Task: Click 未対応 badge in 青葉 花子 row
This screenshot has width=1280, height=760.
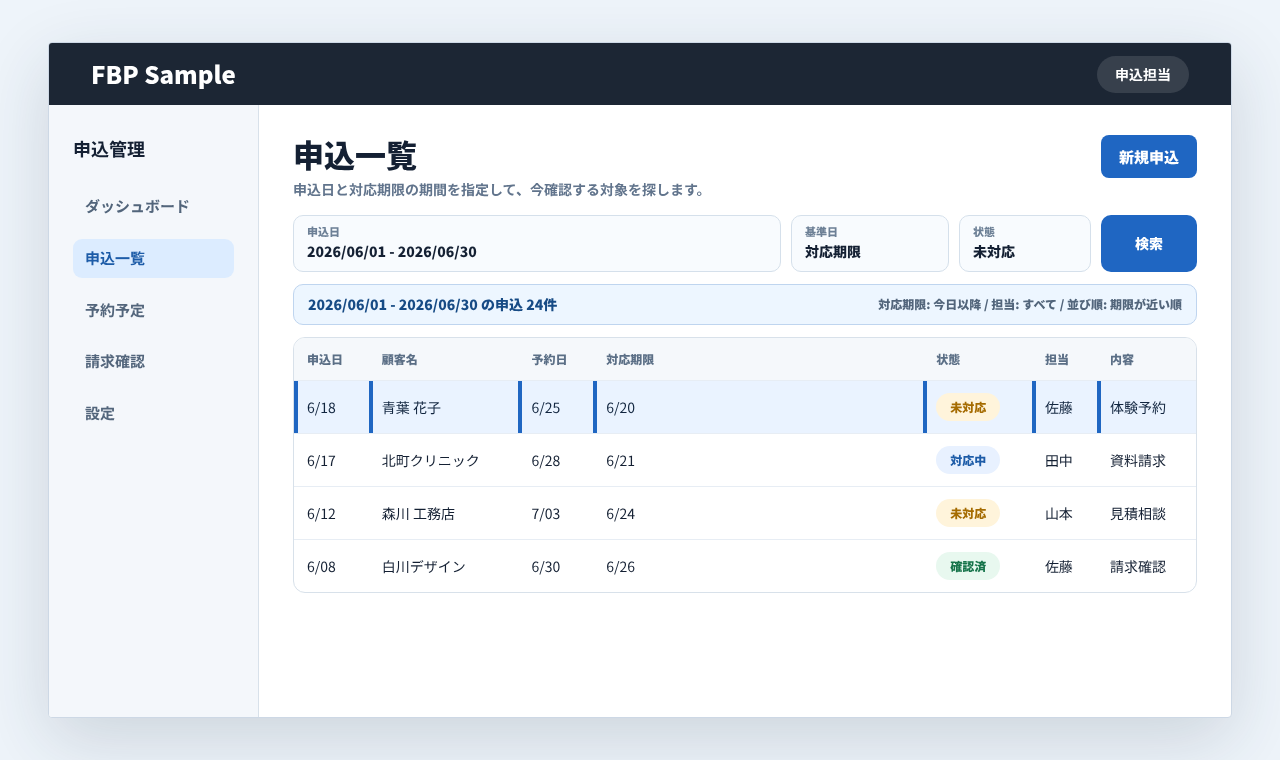Action: click(968, 408)
